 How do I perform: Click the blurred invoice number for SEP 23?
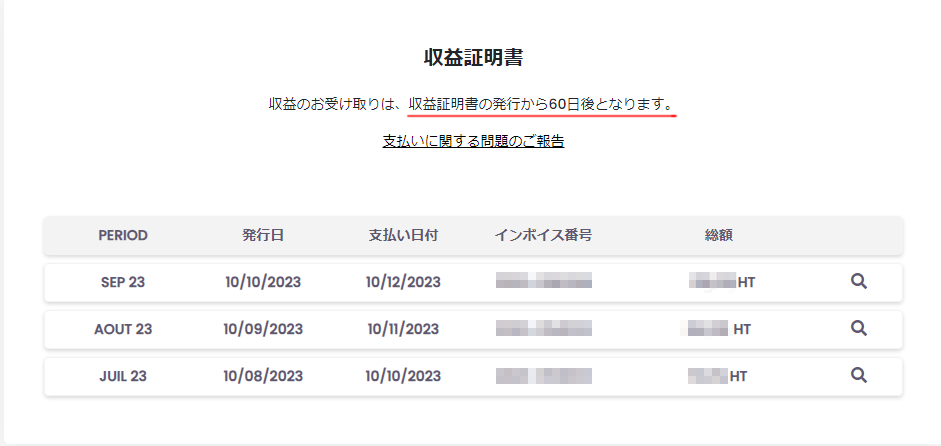pyautogui.click(x=544, y=282)
